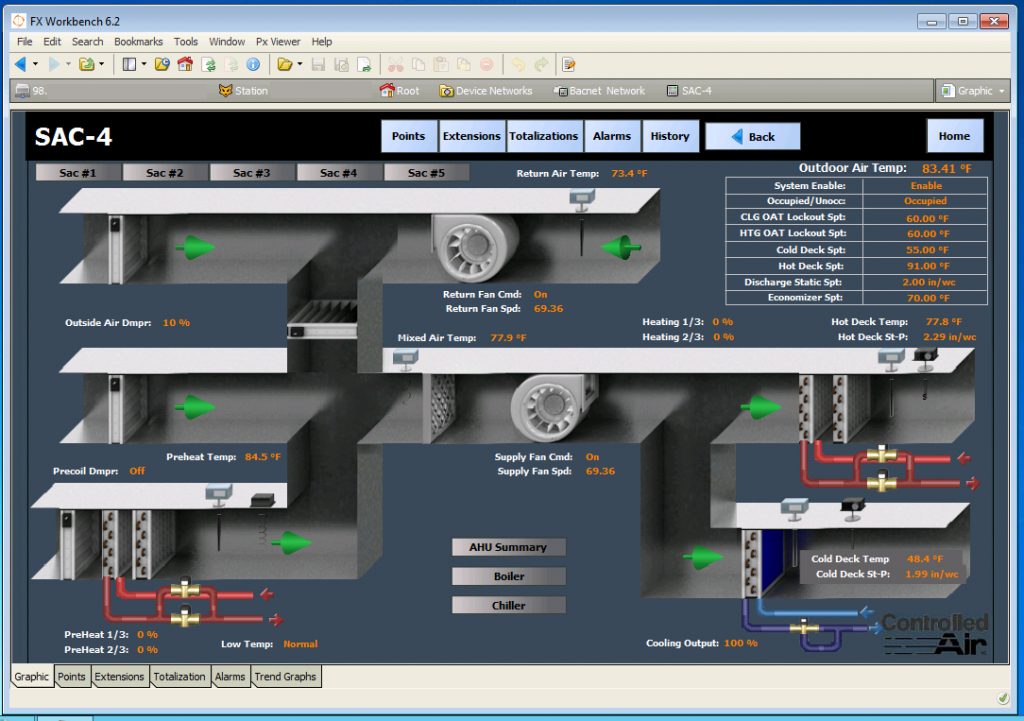
Task: Click the blue Back arrow toolbar icon
Action: (x=20, y=64)
